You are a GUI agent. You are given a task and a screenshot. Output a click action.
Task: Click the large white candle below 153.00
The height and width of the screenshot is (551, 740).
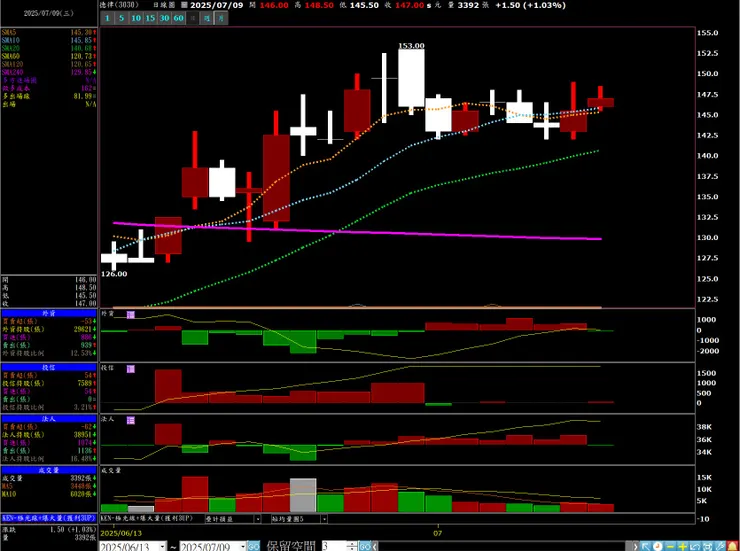click(x=411, y=78)
